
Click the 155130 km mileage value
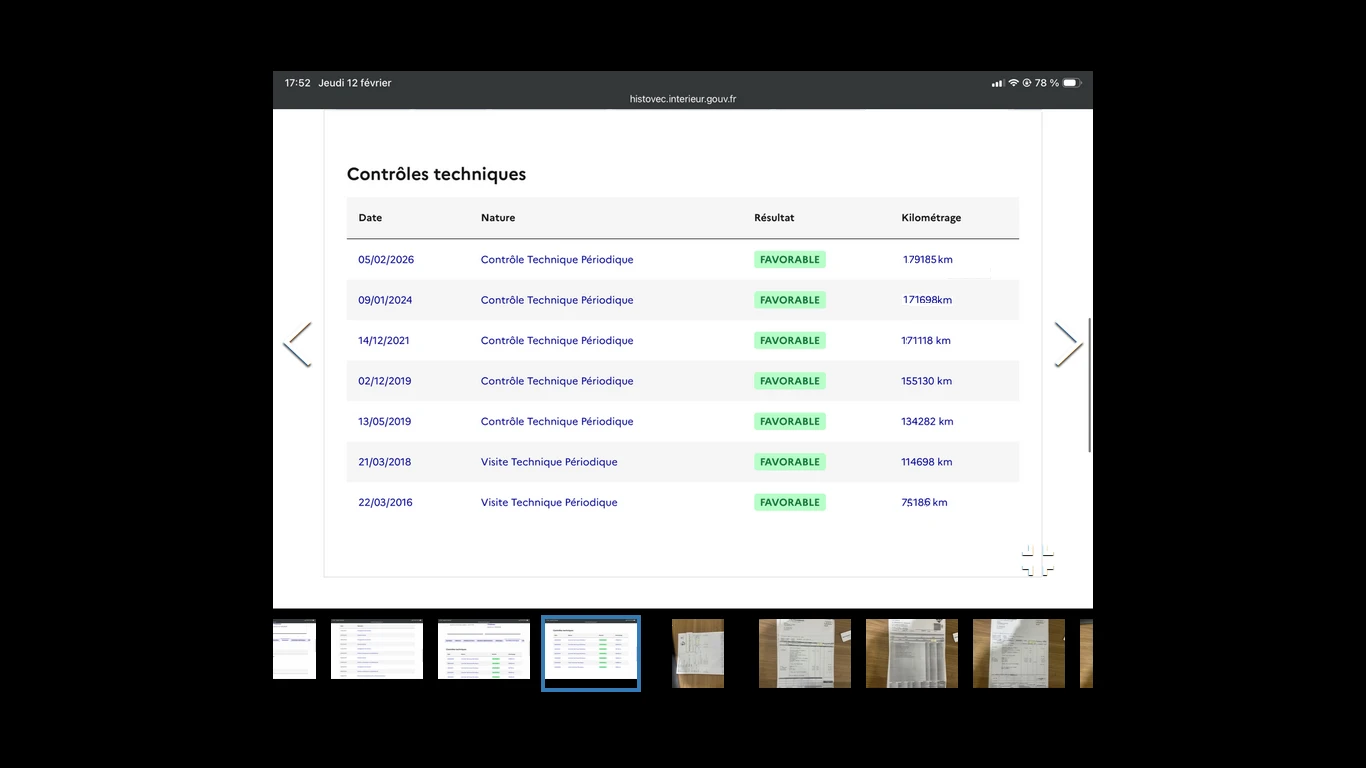[927, 381]
